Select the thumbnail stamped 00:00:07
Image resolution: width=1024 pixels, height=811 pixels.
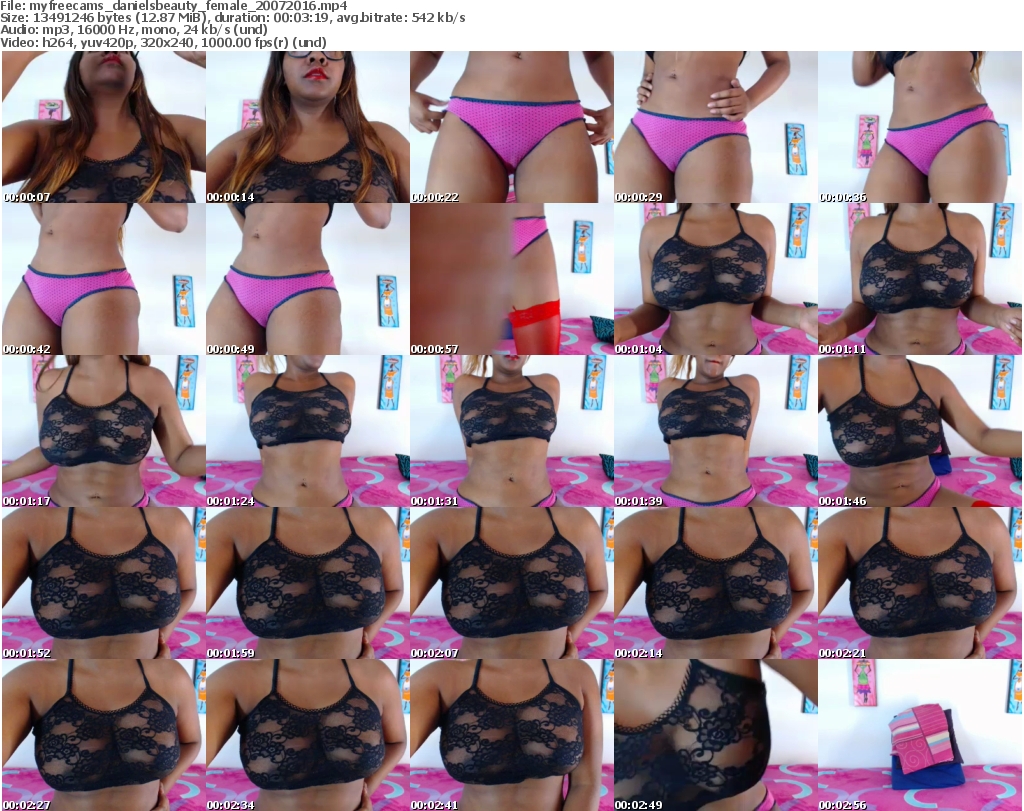pyautogui.click(x=104, y=127)
